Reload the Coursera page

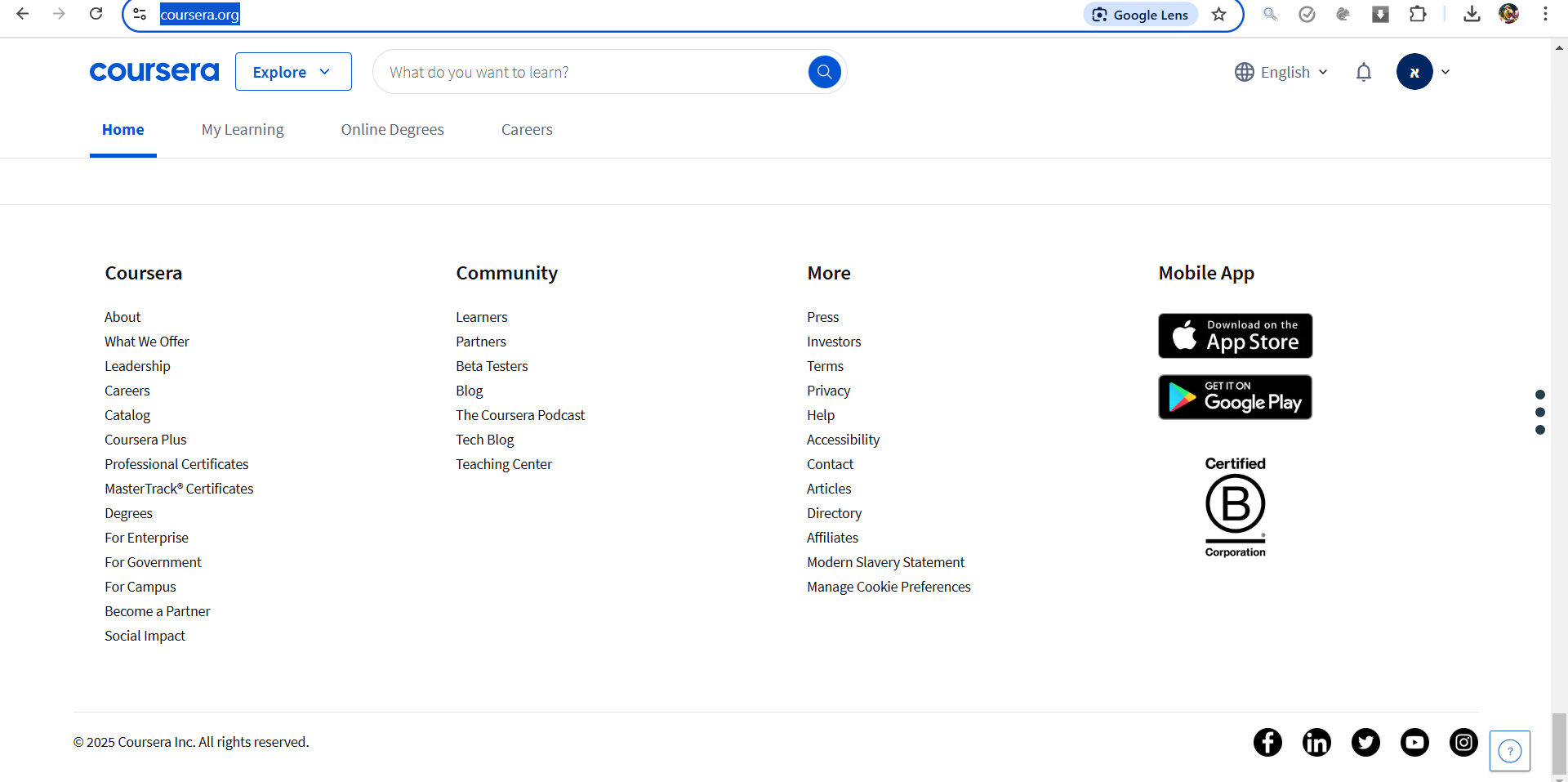96,14
